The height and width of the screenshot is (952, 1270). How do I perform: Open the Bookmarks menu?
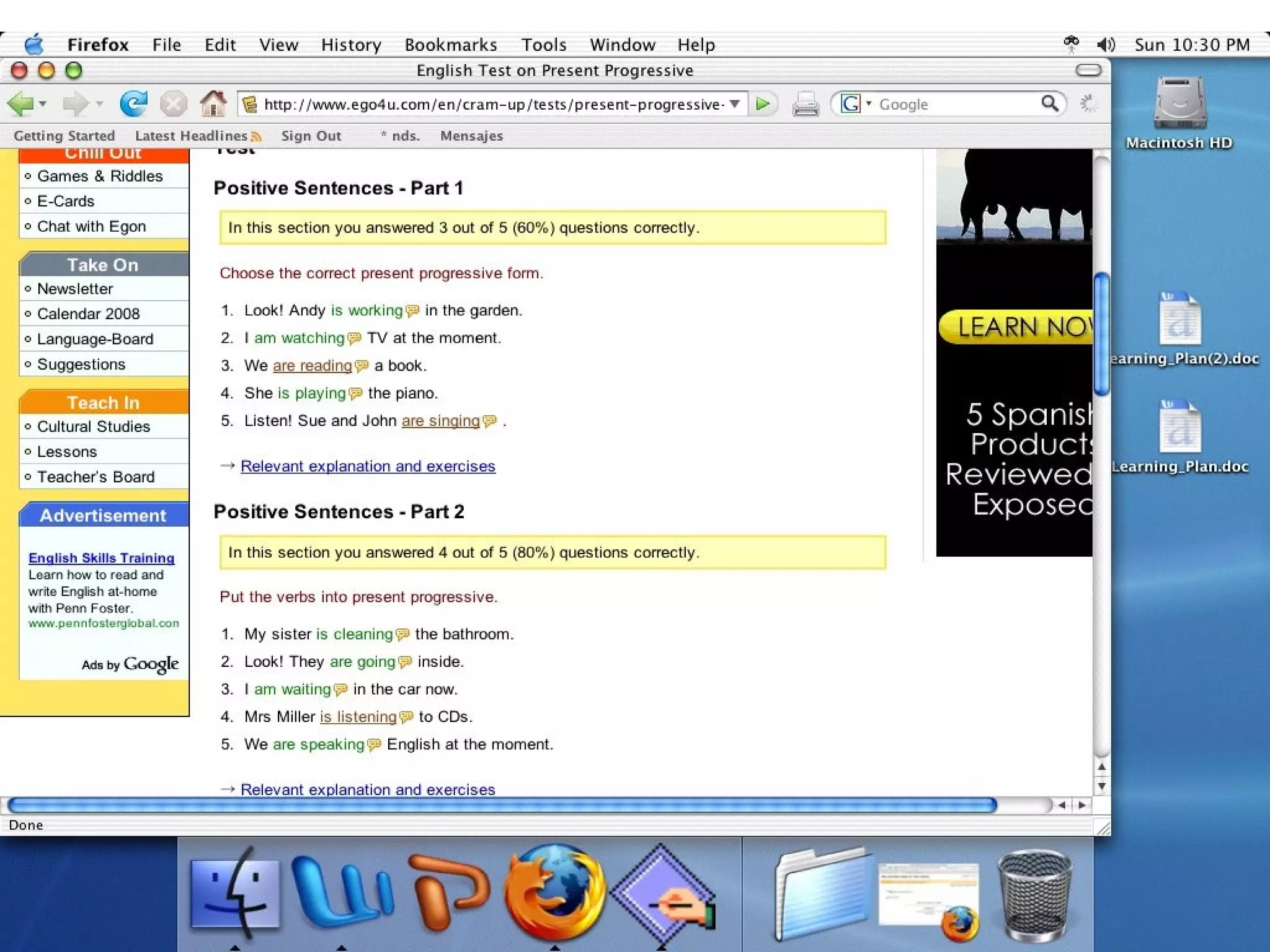pos(450,45)
